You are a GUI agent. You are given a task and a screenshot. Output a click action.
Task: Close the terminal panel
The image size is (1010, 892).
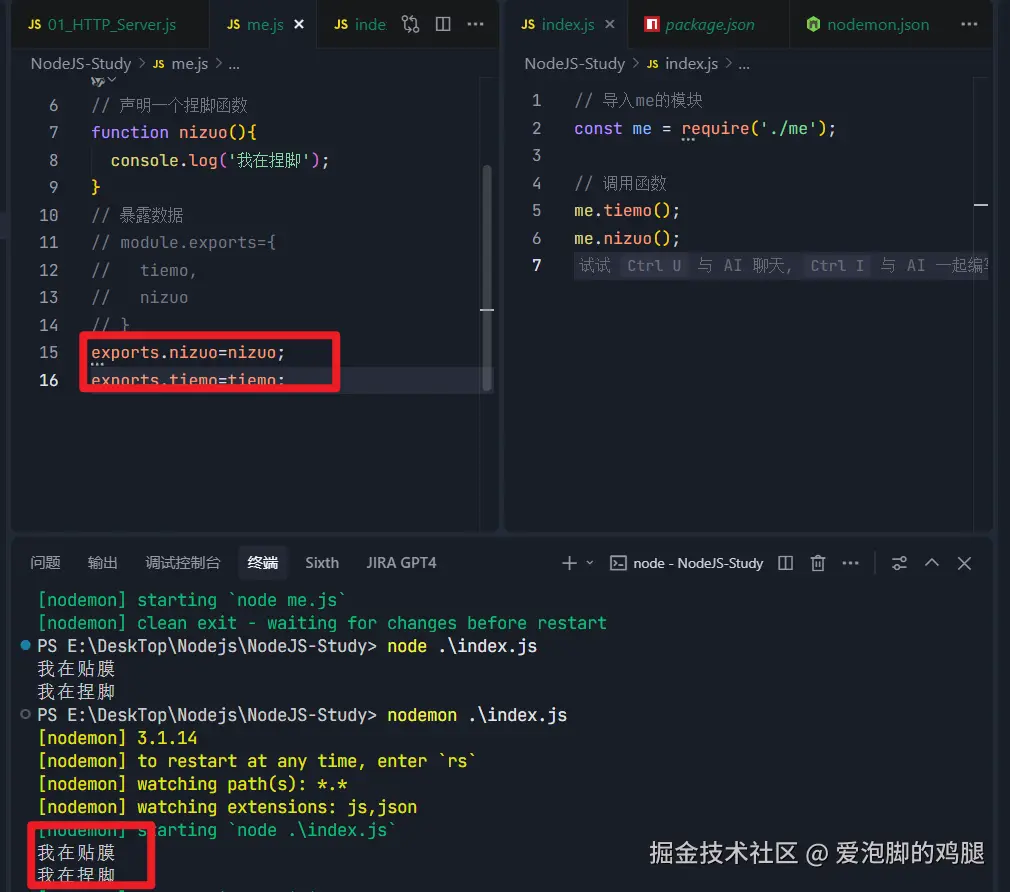(964, 564)
